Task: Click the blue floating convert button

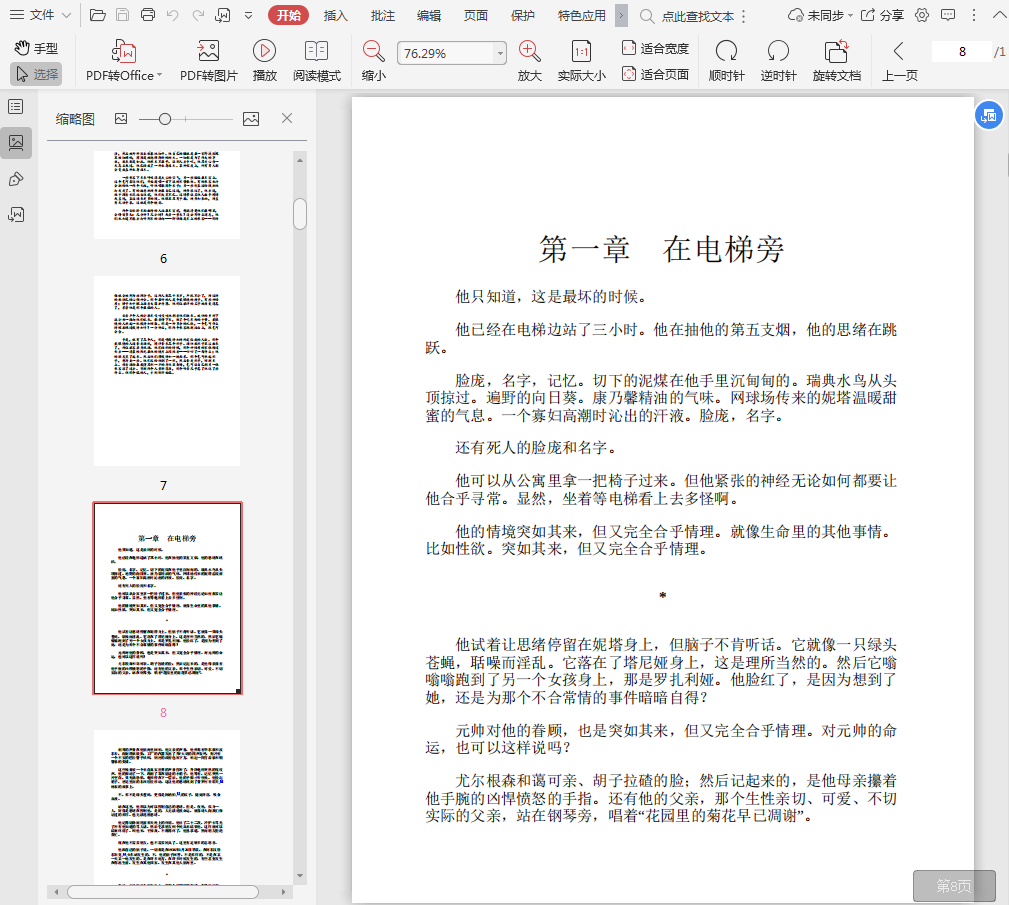Action: click(989, 115)
